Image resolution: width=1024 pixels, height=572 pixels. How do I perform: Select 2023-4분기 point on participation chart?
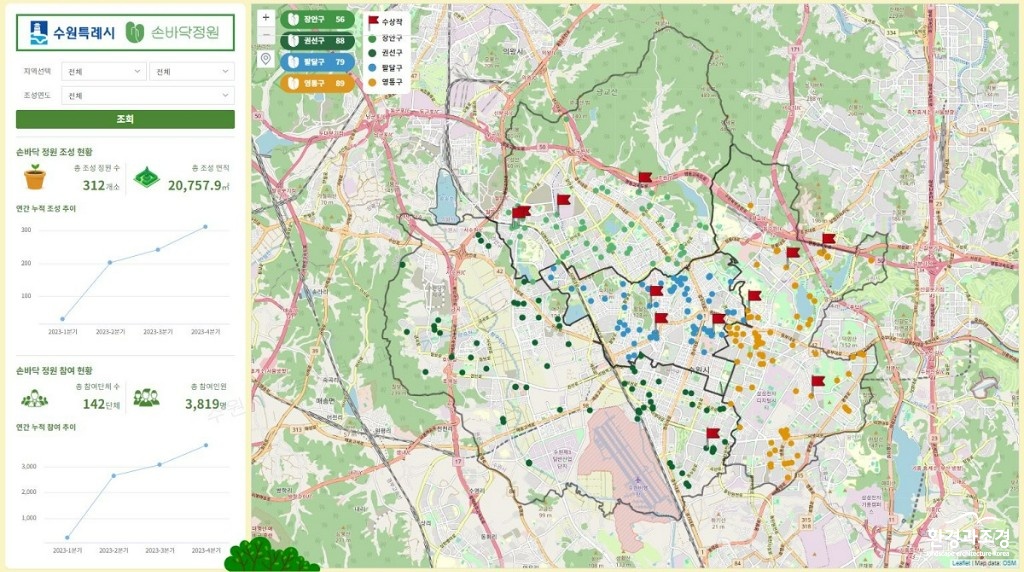(x=206, y=445)
